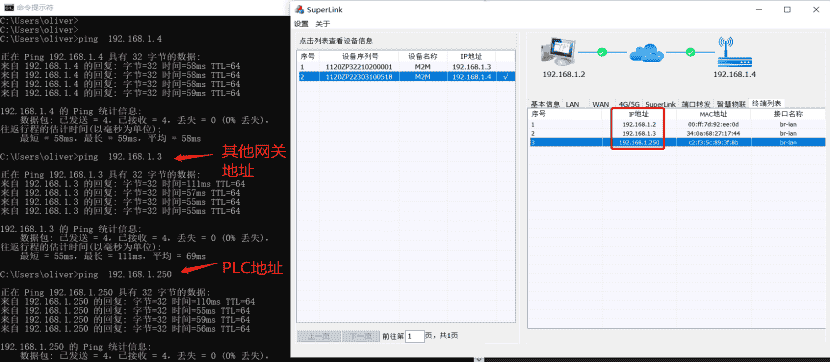Click the 下一页 next page button
The height and width of the screenshot is (363, 831).
click(x=361, y=336)
